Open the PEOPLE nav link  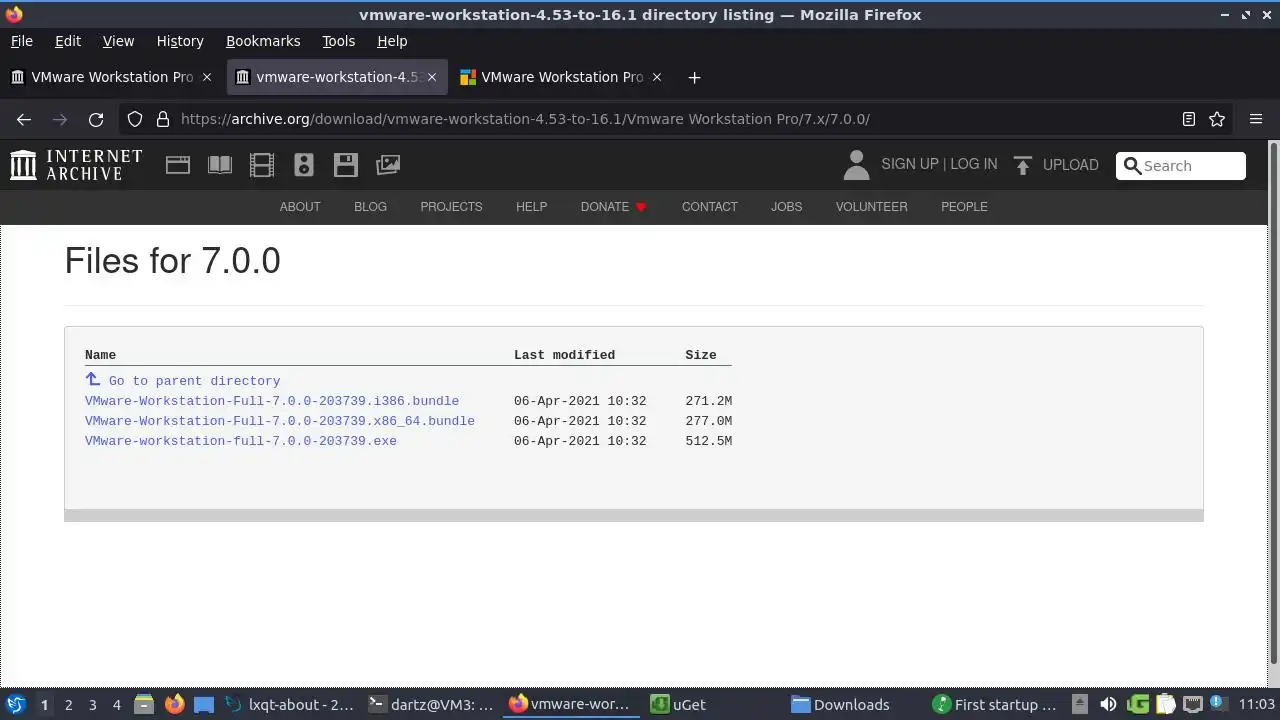click(964, 207)
